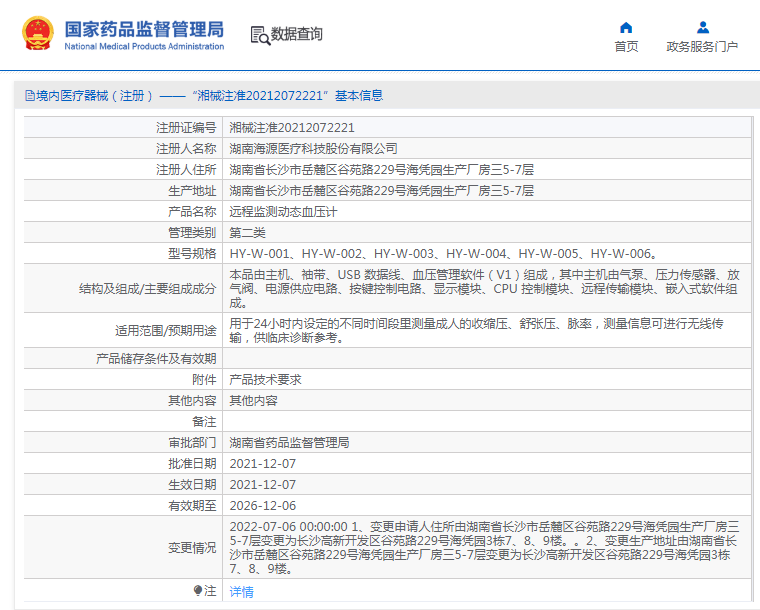
Task: Select the 本品由主机 structure description
Action: coord(485,289)
